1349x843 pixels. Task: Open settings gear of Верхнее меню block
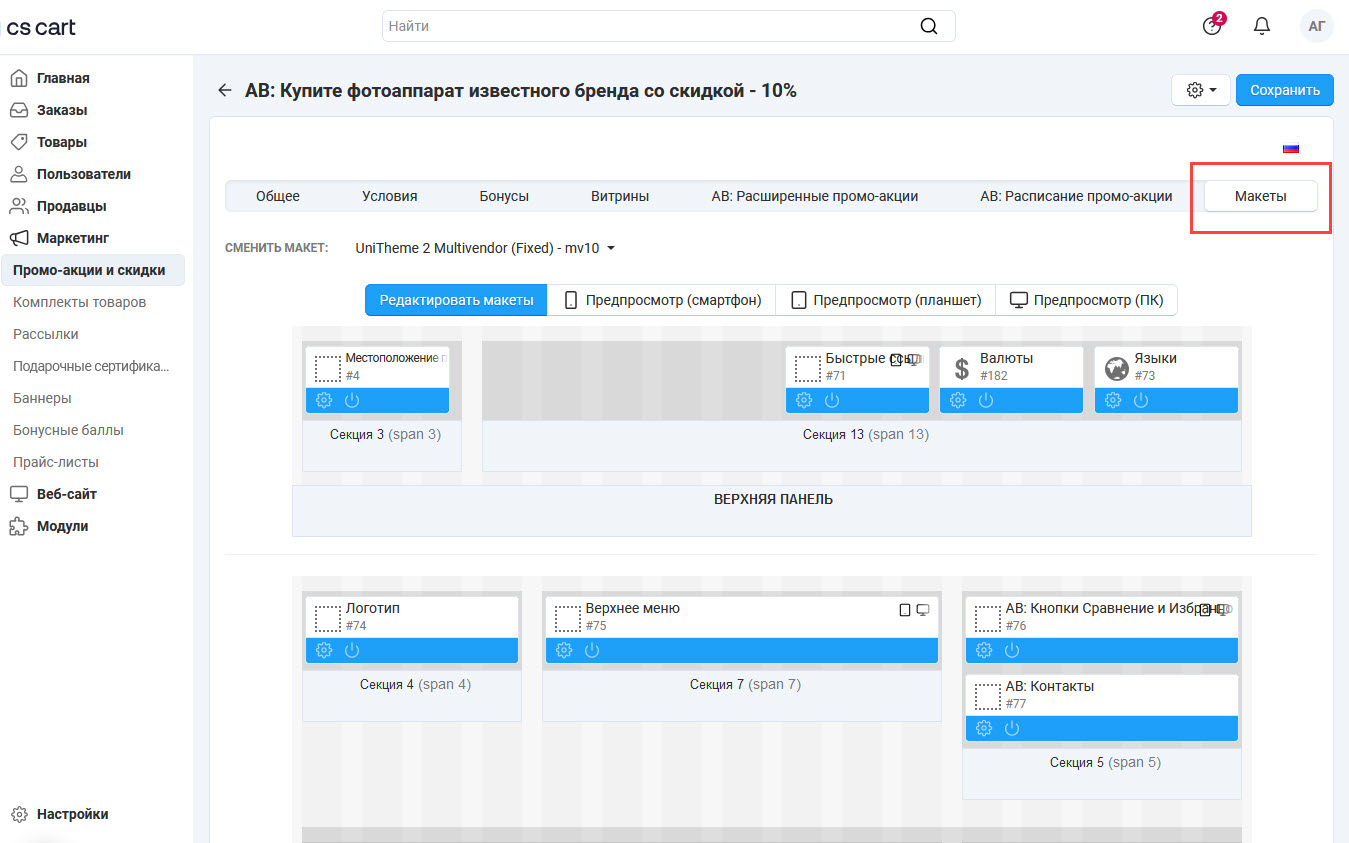coord(564,650)
